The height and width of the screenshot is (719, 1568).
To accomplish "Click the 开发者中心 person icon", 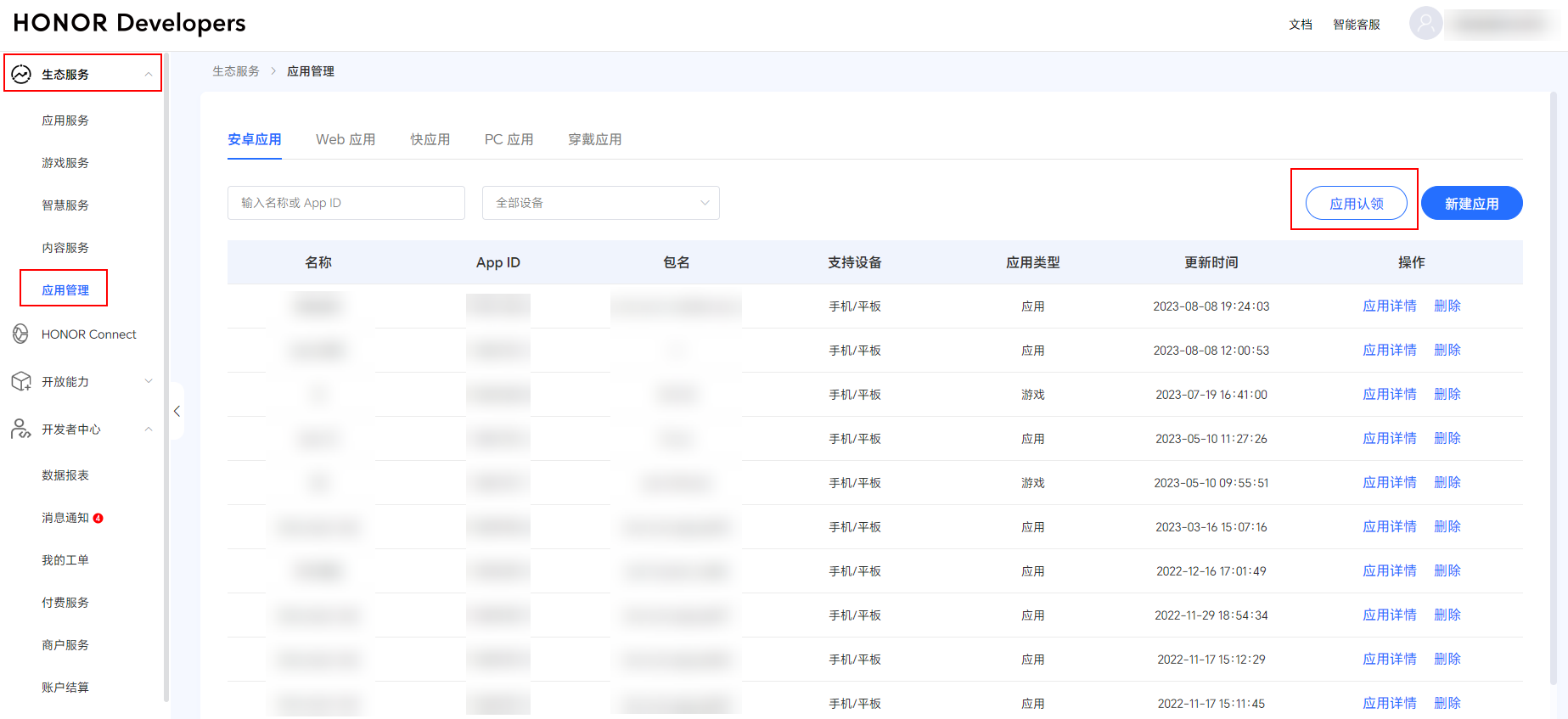I will [21, 429].
